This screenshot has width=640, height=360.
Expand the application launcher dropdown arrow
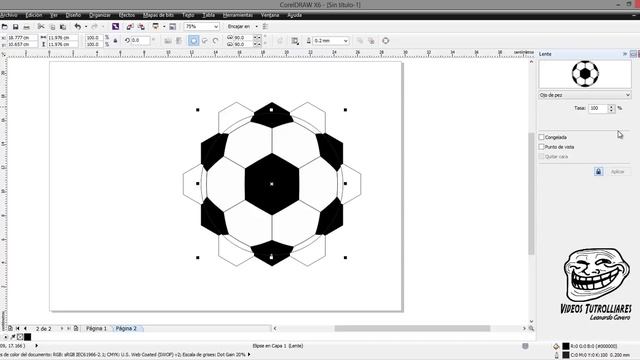[164, 27]
